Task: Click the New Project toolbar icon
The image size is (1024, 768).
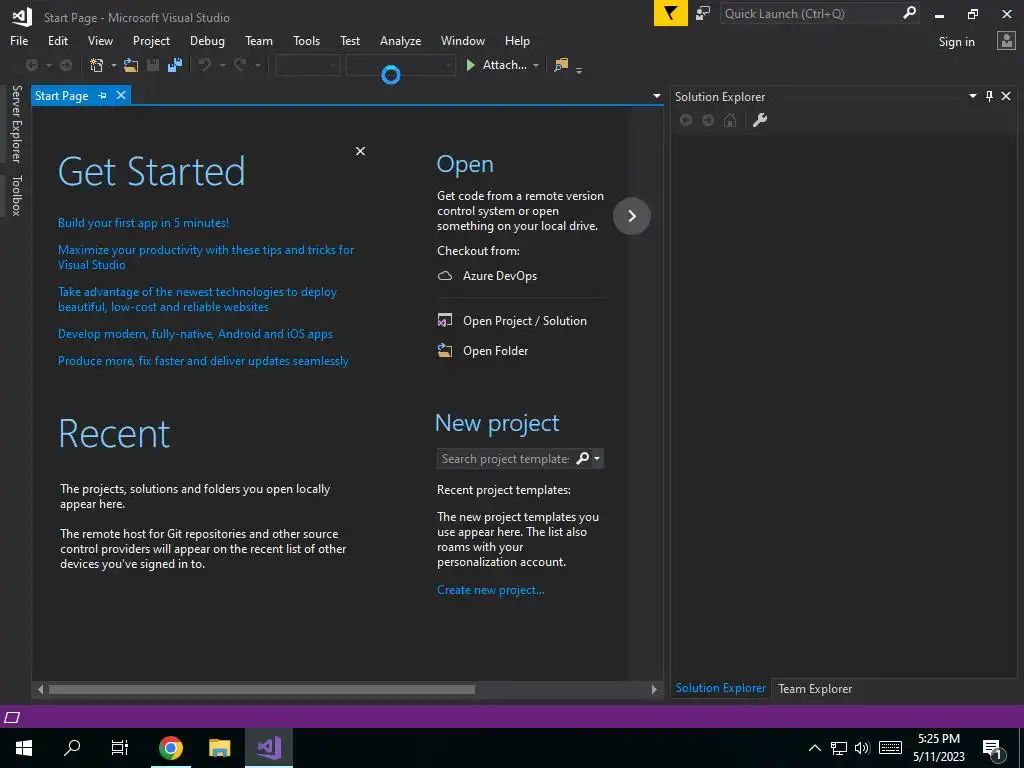Action: (x=97, y=65)
